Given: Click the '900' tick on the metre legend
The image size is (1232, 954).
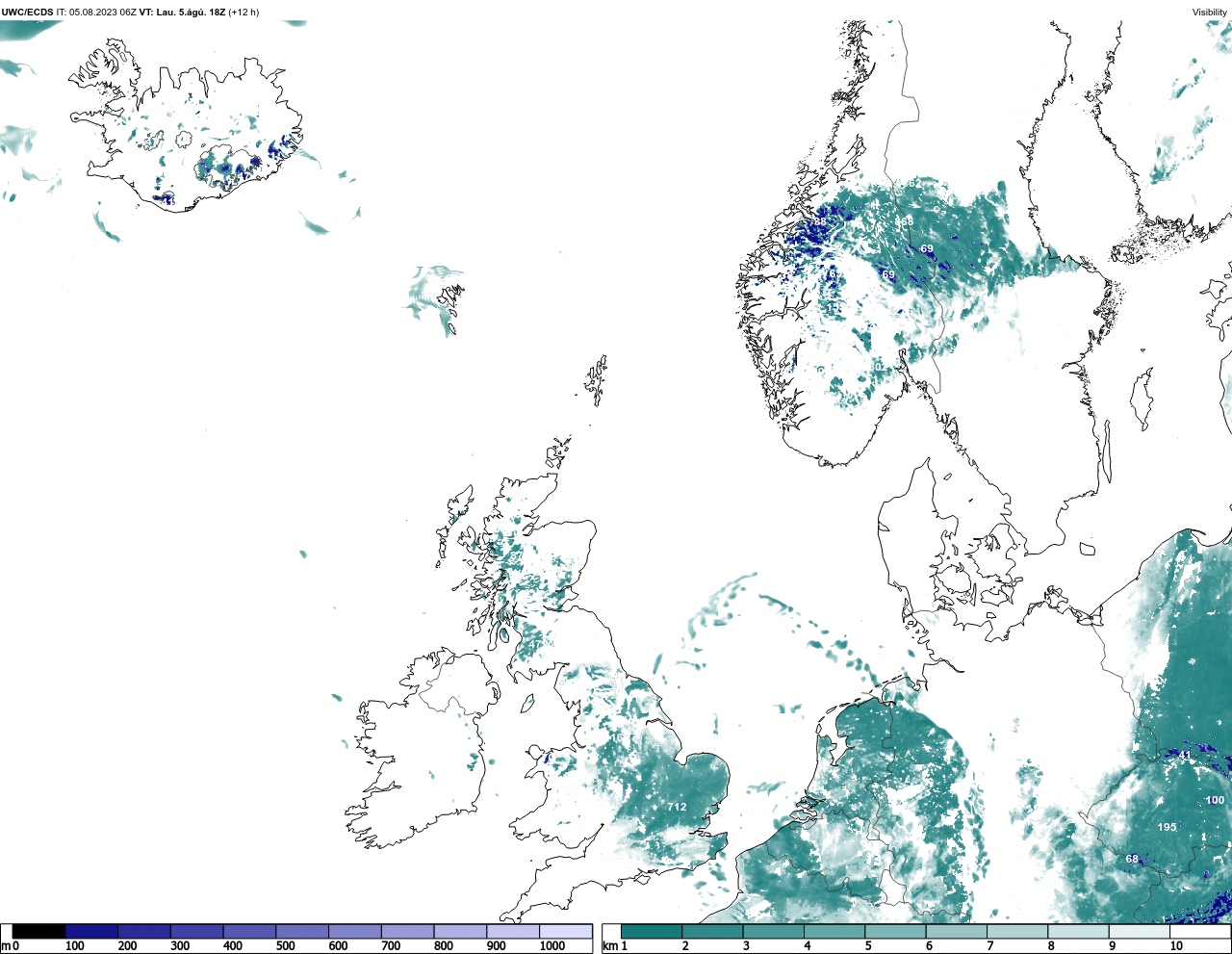Looking at the screenshot, I should tap(497, 945).
